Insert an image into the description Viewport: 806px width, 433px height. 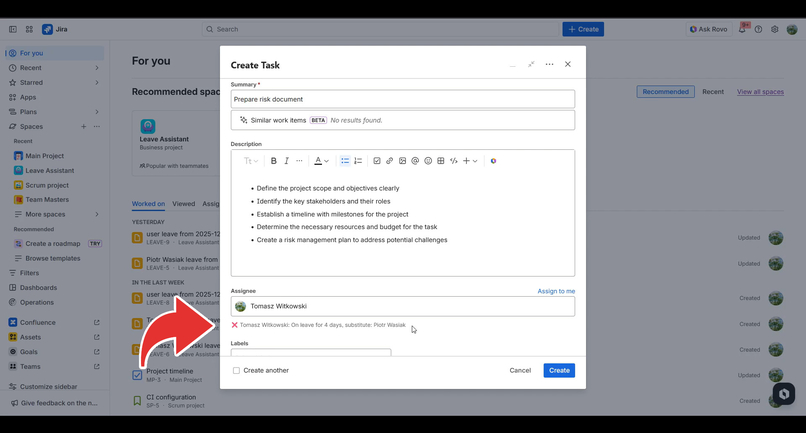click(x=402, y=161)
